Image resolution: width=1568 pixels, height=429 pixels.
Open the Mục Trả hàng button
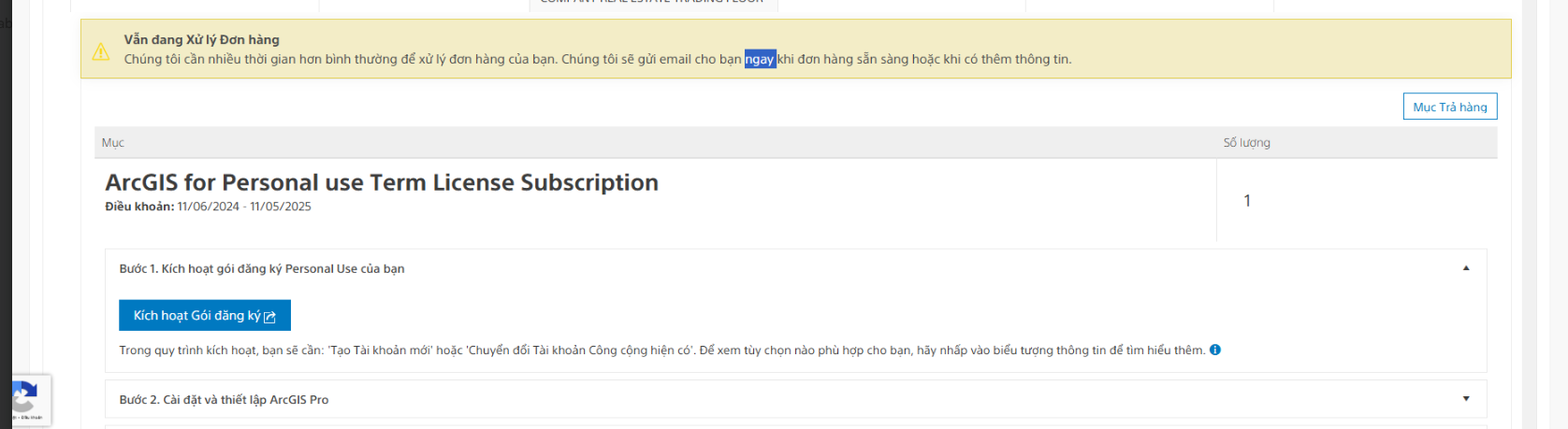(x=1450, y=107)
